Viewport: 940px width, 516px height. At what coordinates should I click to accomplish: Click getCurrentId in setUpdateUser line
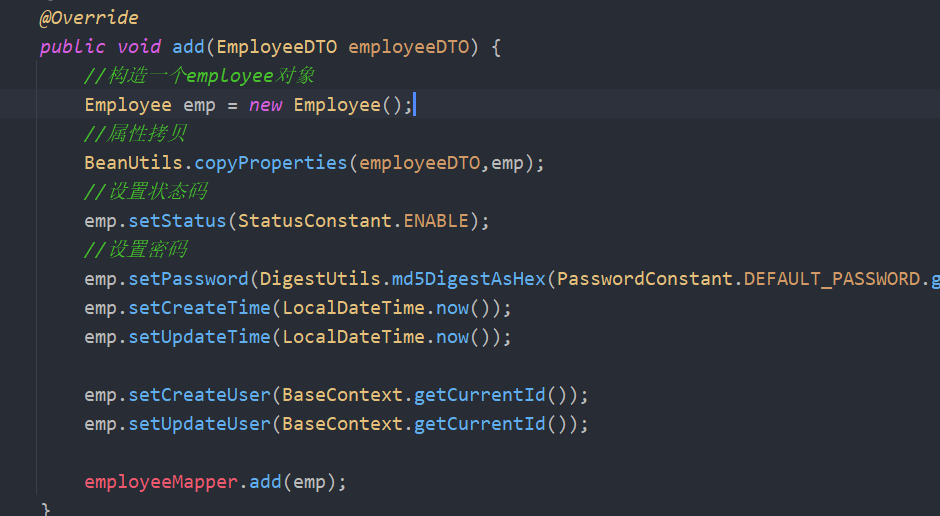(480, 424)
